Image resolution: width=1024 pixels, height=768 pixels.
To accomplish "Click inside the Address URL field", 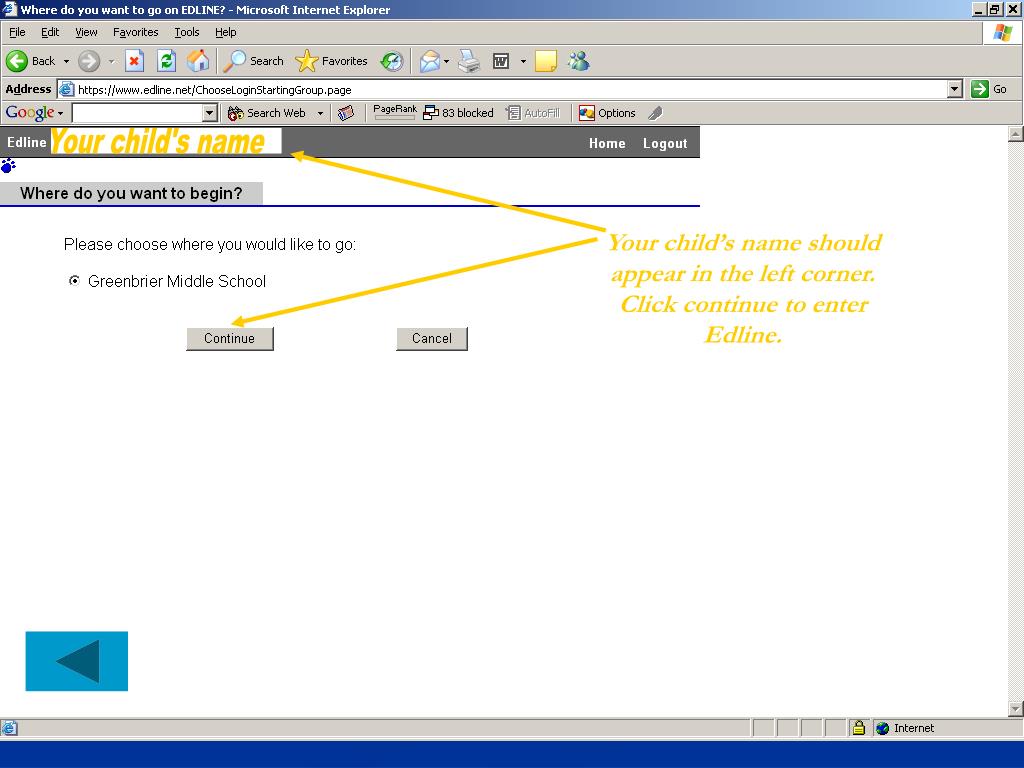I will click(x=502, y=89).
